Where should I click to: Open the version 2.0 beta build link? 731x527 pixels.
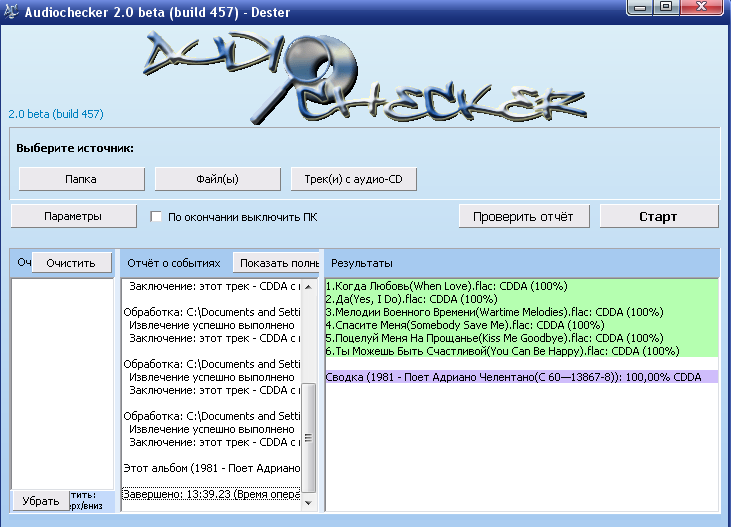[x=56, y=114]
